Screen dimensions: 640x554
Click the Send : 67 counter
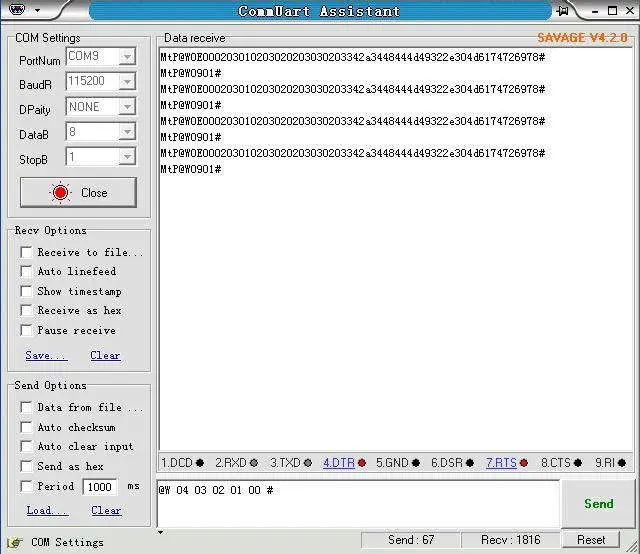(411, 540)
